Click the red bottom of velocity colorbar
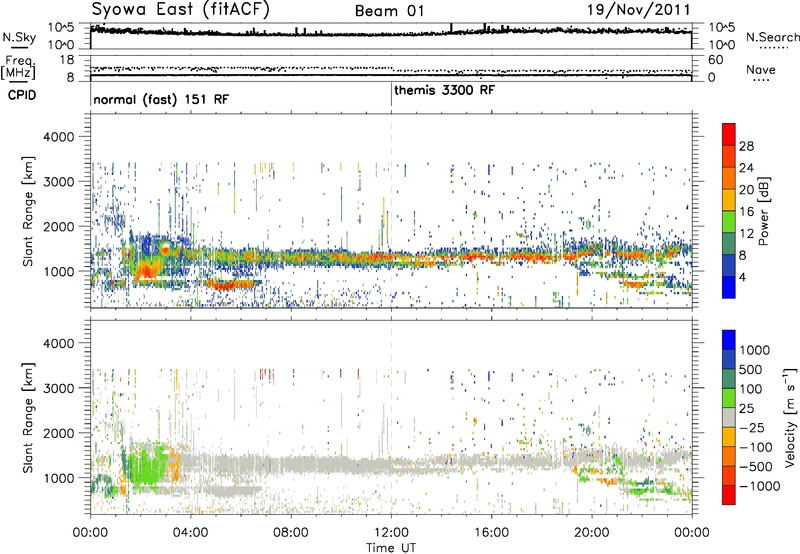The height and width of the screenshot is (554, 800). click(x=729, y=495)
